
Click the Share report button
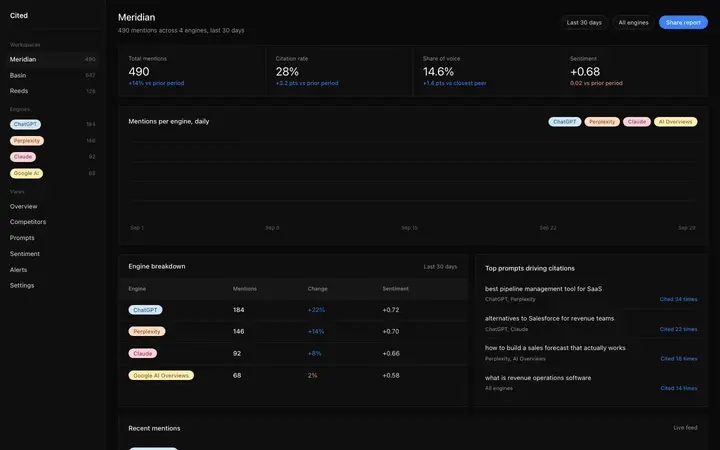pos(683,22)
